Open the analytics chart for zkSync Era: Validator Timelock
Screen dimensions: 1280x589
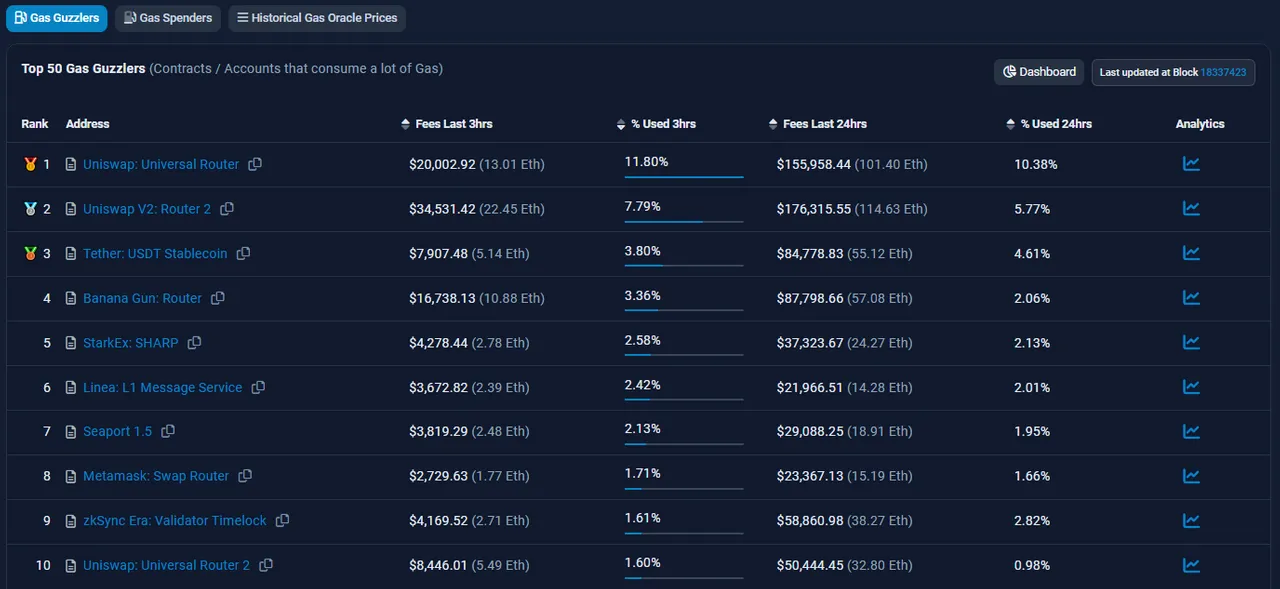coord(1191,520)
